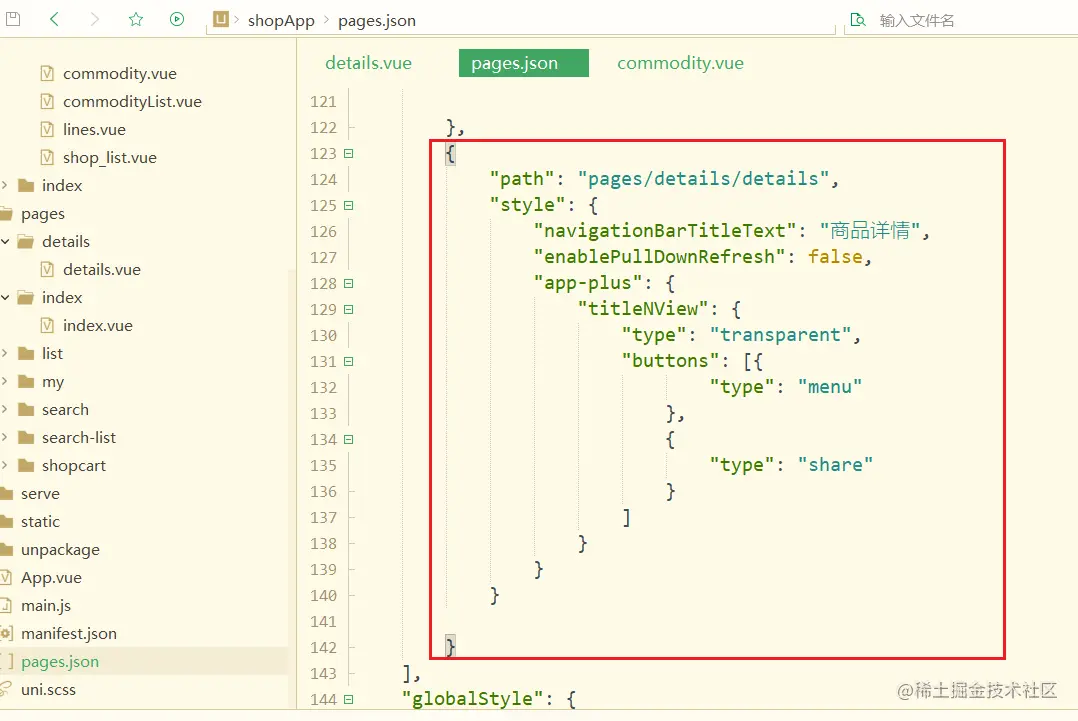Viewport: 1078px width, 721px height.
Task: Fold the object block at line 134
Action: 349,440
